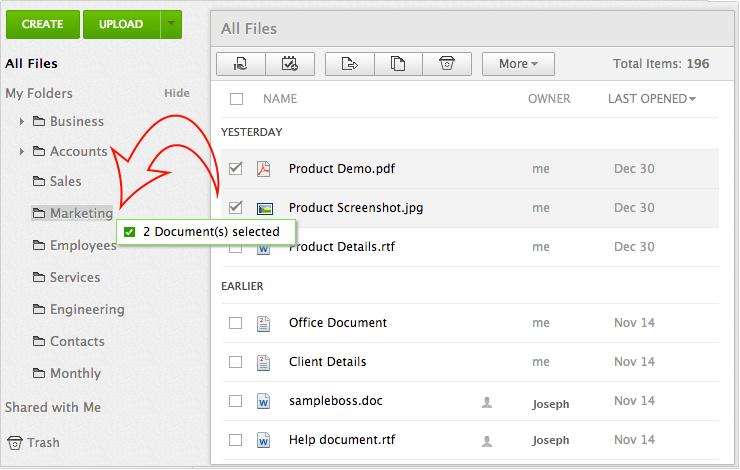Open the More dropdown menu
Image resolution: width=740 pixels, height=470 pixels.
[x=518, y=64]
